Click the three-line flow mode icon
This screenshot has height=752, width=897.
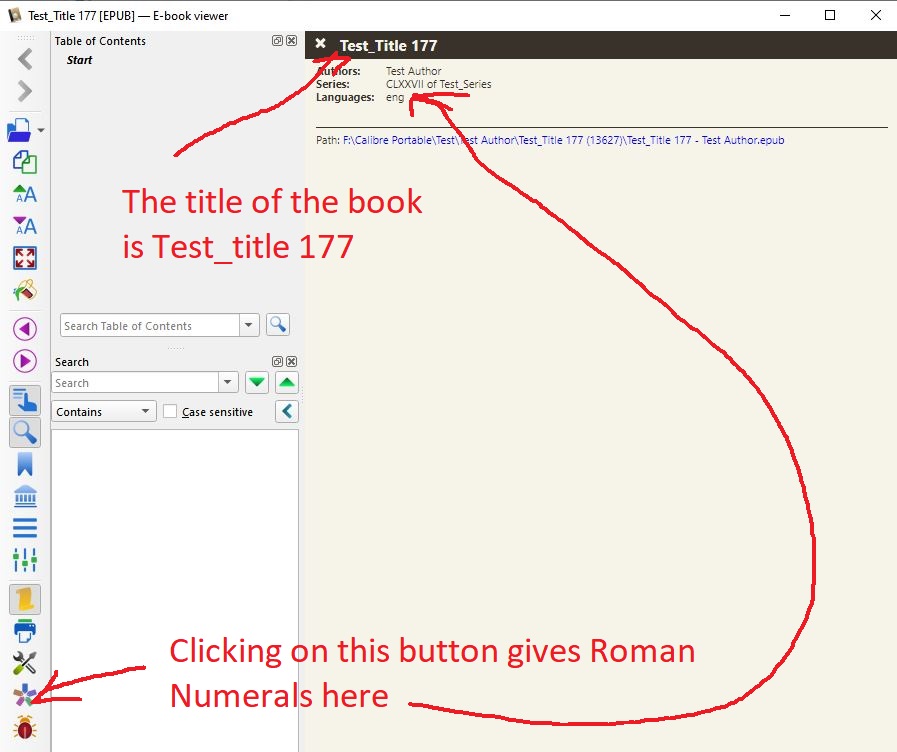[25, 528]
